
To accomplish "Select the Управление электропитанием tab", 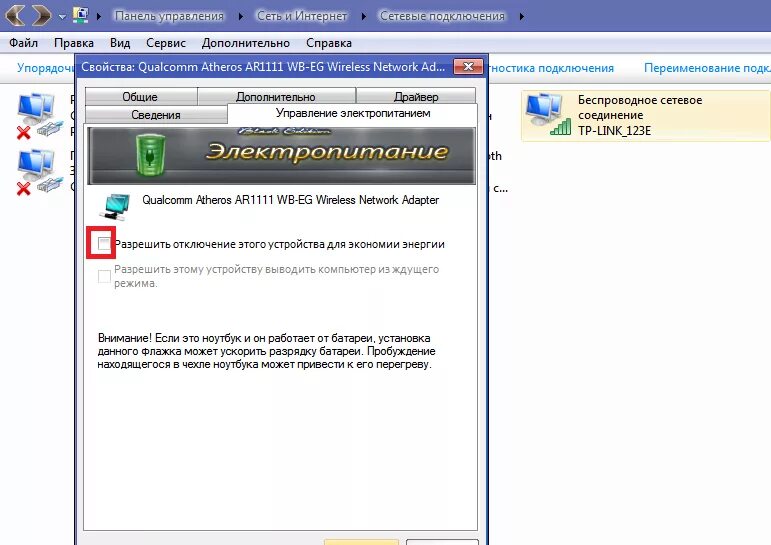I will pos(353,113).
